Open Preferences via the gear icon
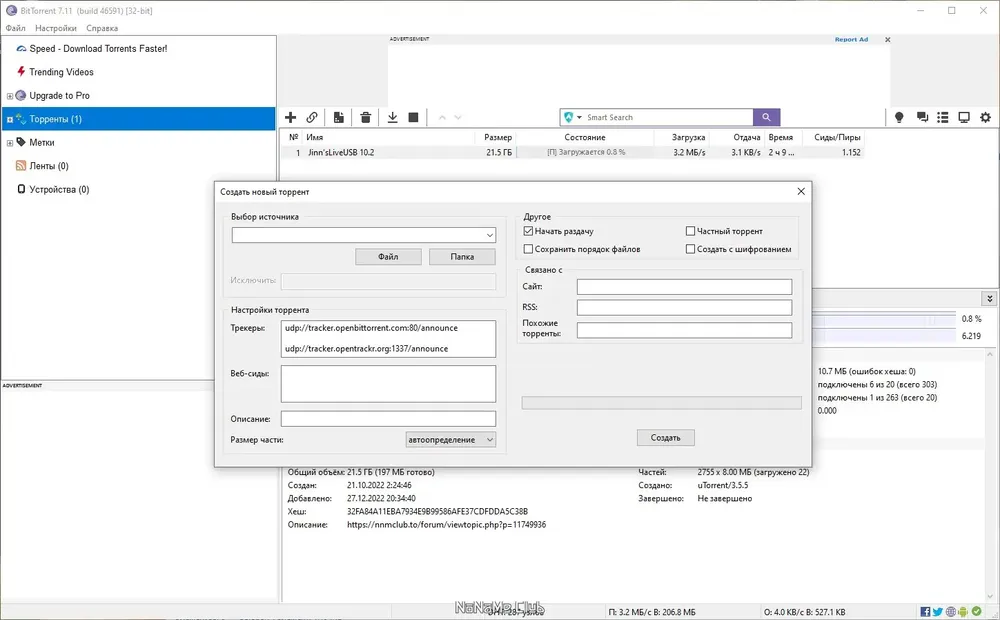 (985, 117)
